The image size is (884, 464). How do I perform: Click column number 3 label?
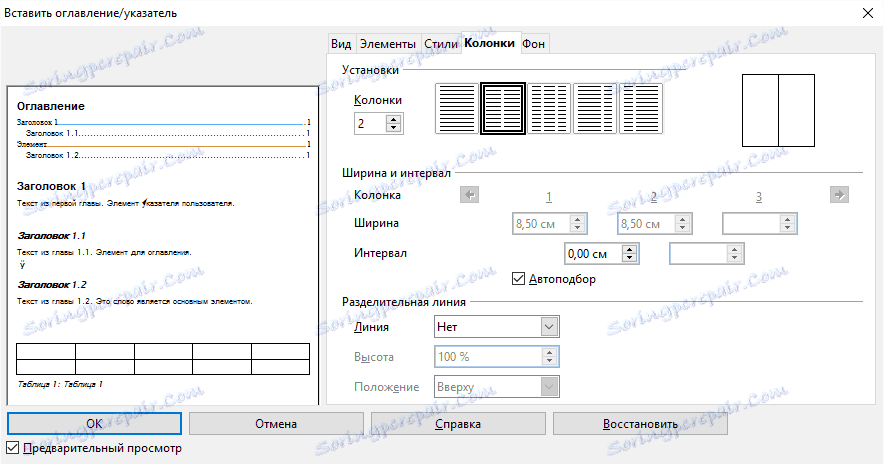click(x=759, y=196)
